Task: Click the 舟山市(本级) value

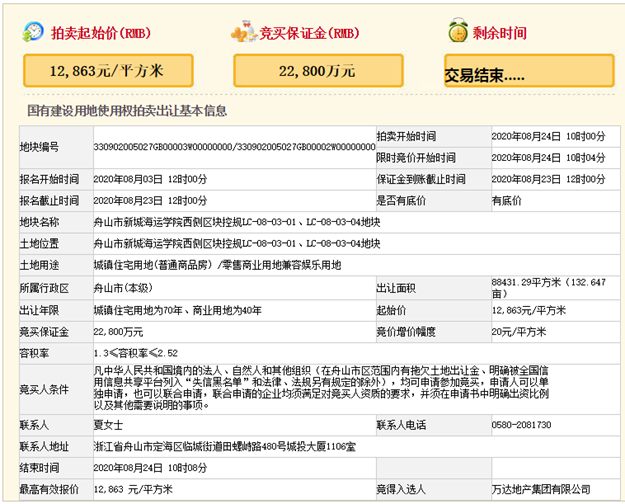Action: [x=123, y=288]
